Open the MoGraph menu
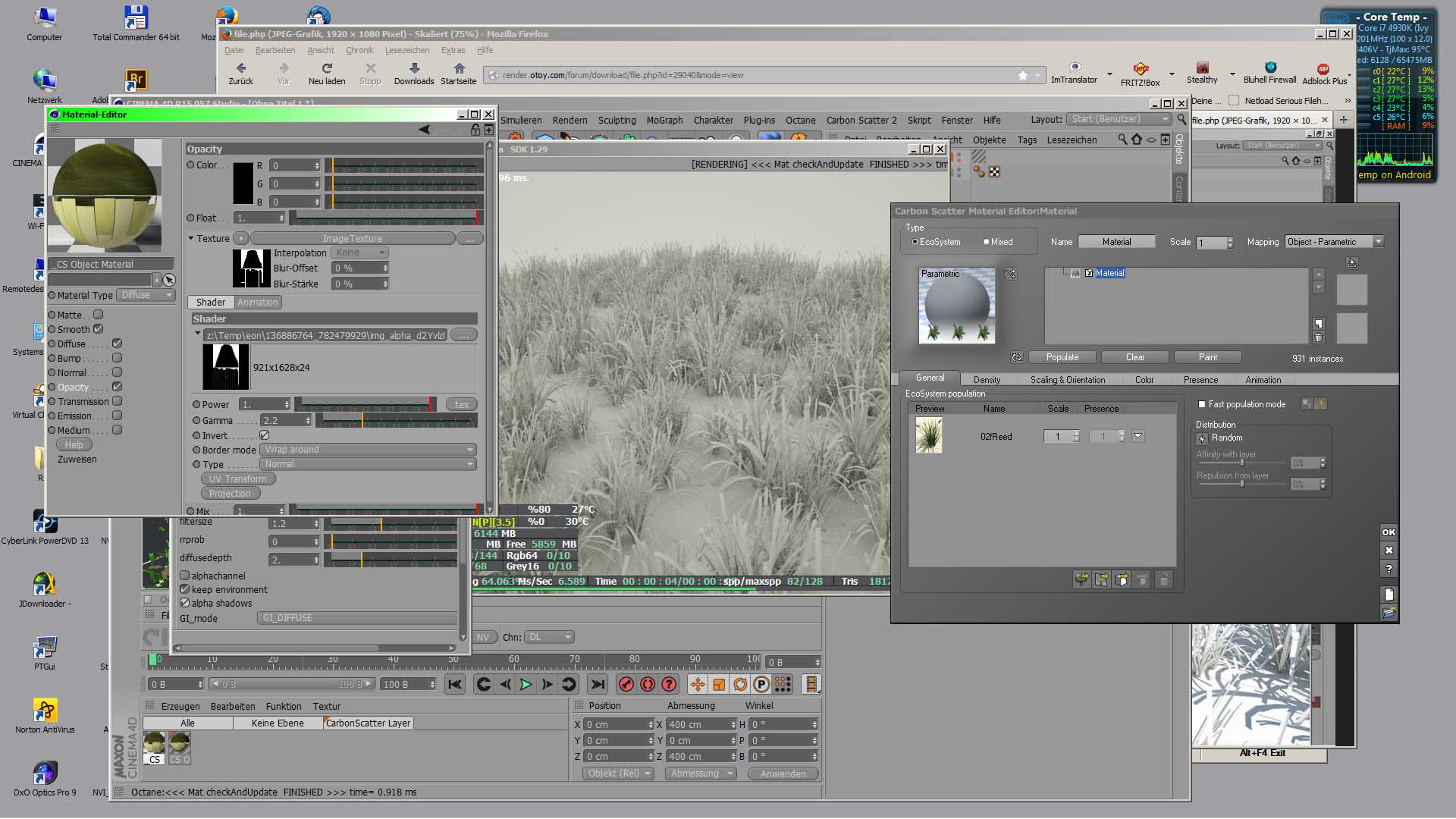Screen dimensions: 1456x819 [664, 120]
